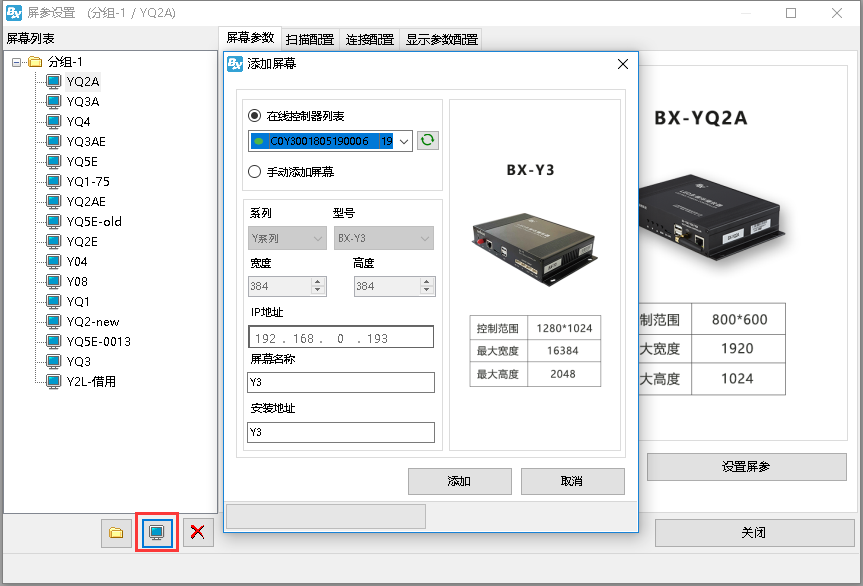Screen dimensions: 863x586
Task: Increase the 宽度 value with up arrow
Action: point(318,282)
